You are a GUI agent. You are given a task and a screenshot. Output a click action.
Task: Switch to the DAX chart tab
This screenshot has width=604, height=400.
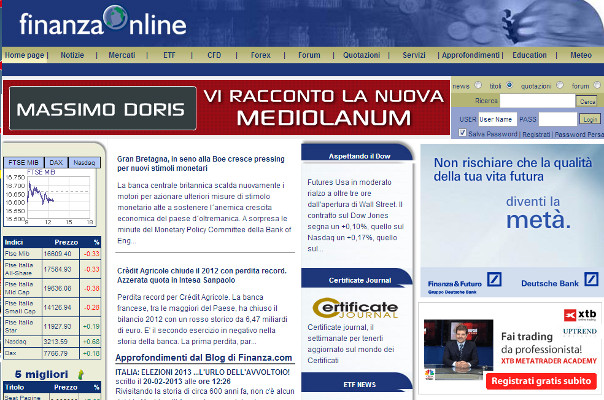57,161
